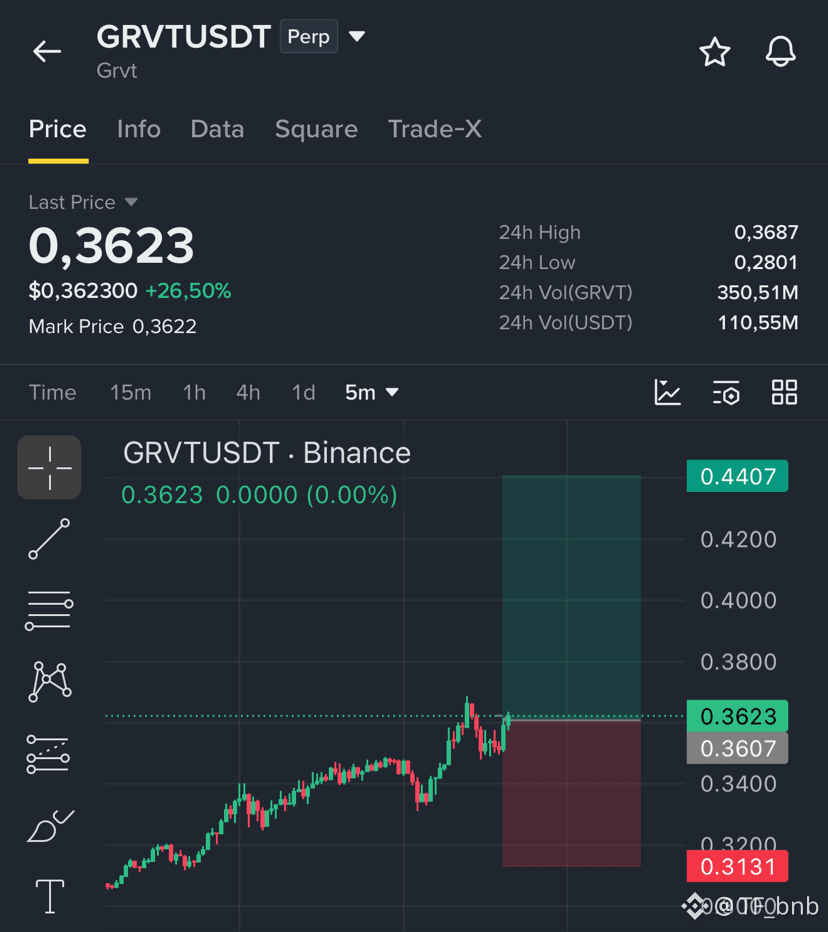Viewport: 828px width, 932px height.
Task: Click the red loss zone of position
Action: tap(571, 793)
